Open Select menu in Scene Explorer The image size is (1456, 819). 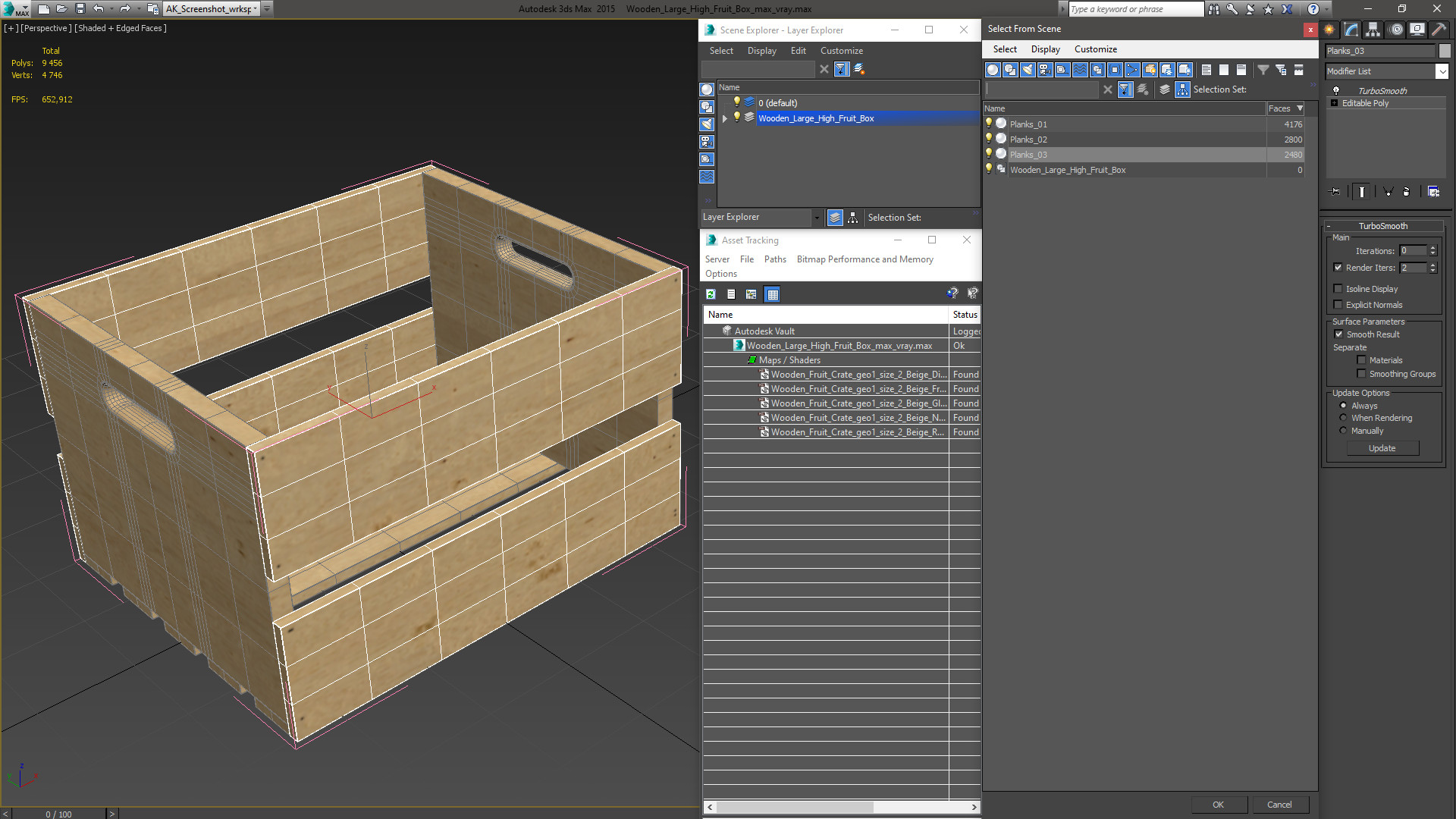tap(721, 51)
